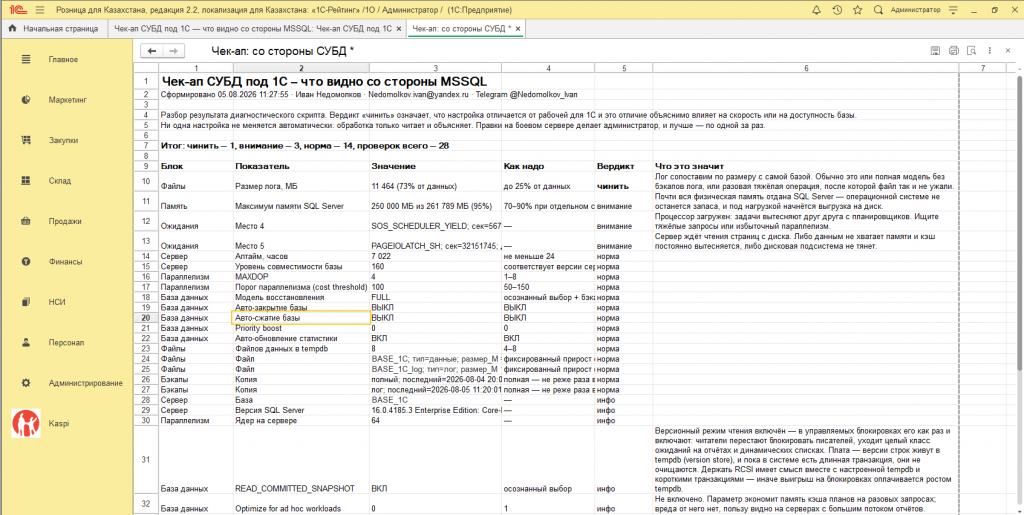Select the cell Ядер на сервере
The width and height of the screenshot is (1024, 515).
(x=300, y=420)
